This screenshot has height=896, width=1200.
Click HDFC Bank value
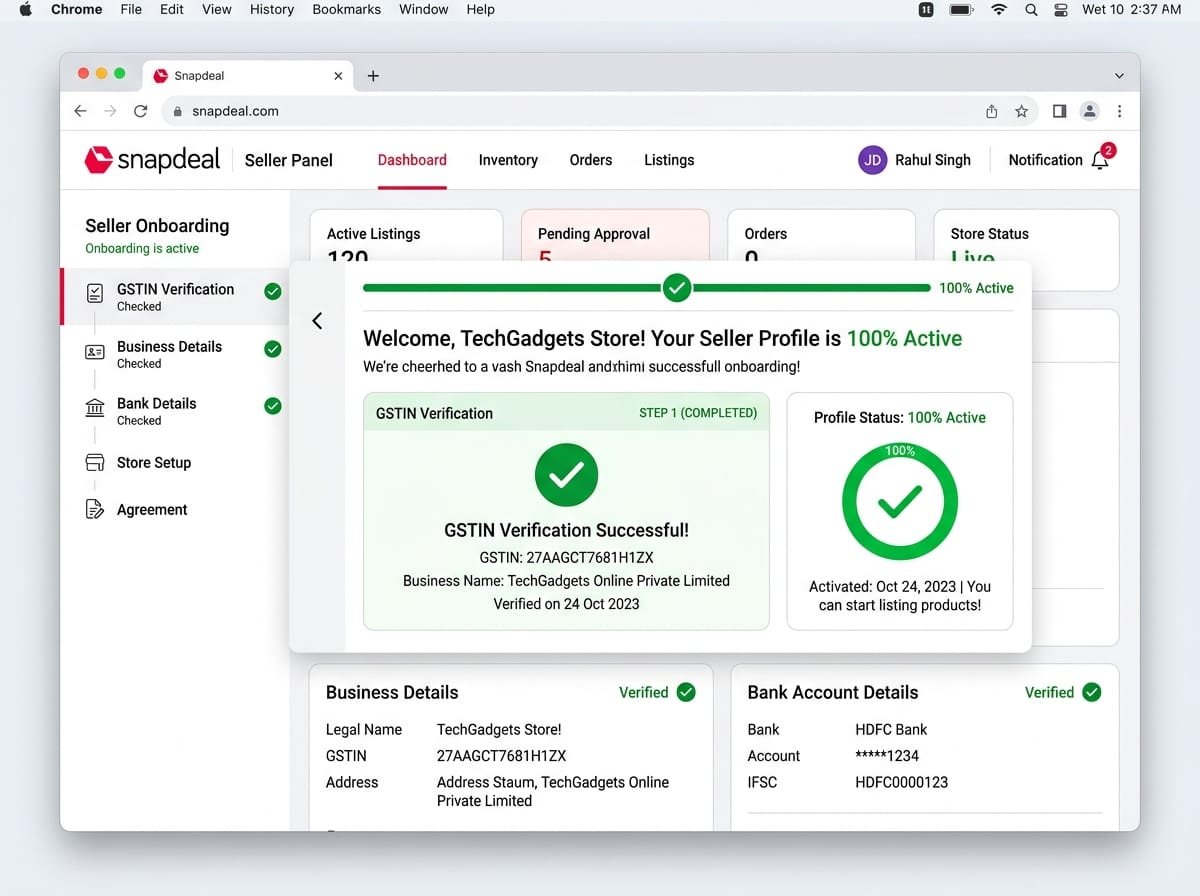tap(891, 729)
